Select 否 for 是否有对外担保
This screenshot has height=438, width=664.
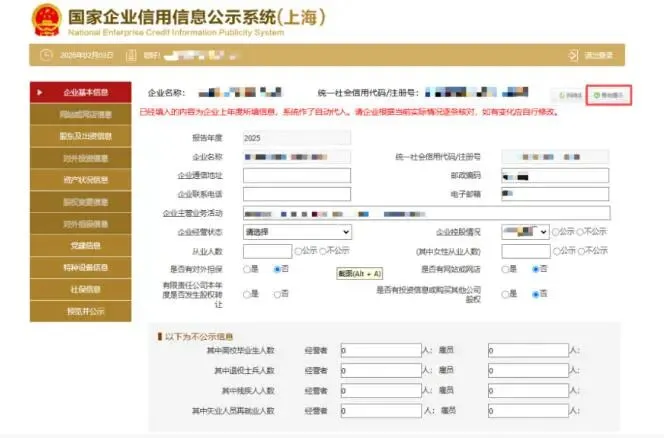point(277,269)
